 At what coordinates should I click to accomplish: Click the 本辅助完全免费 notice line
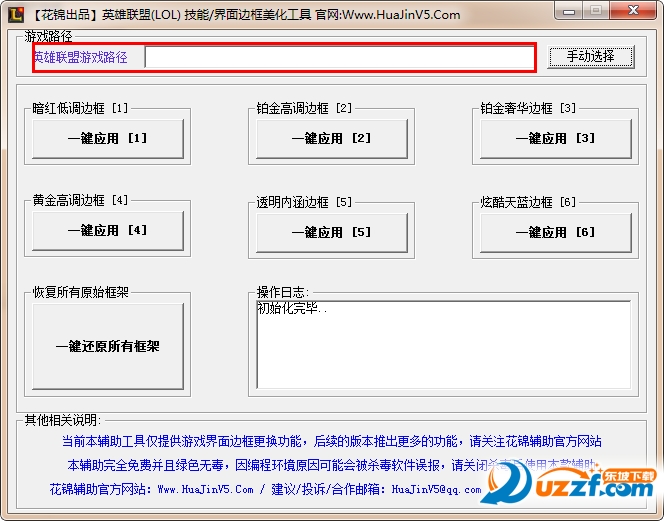pyautogui.click(x=332, y=465)
